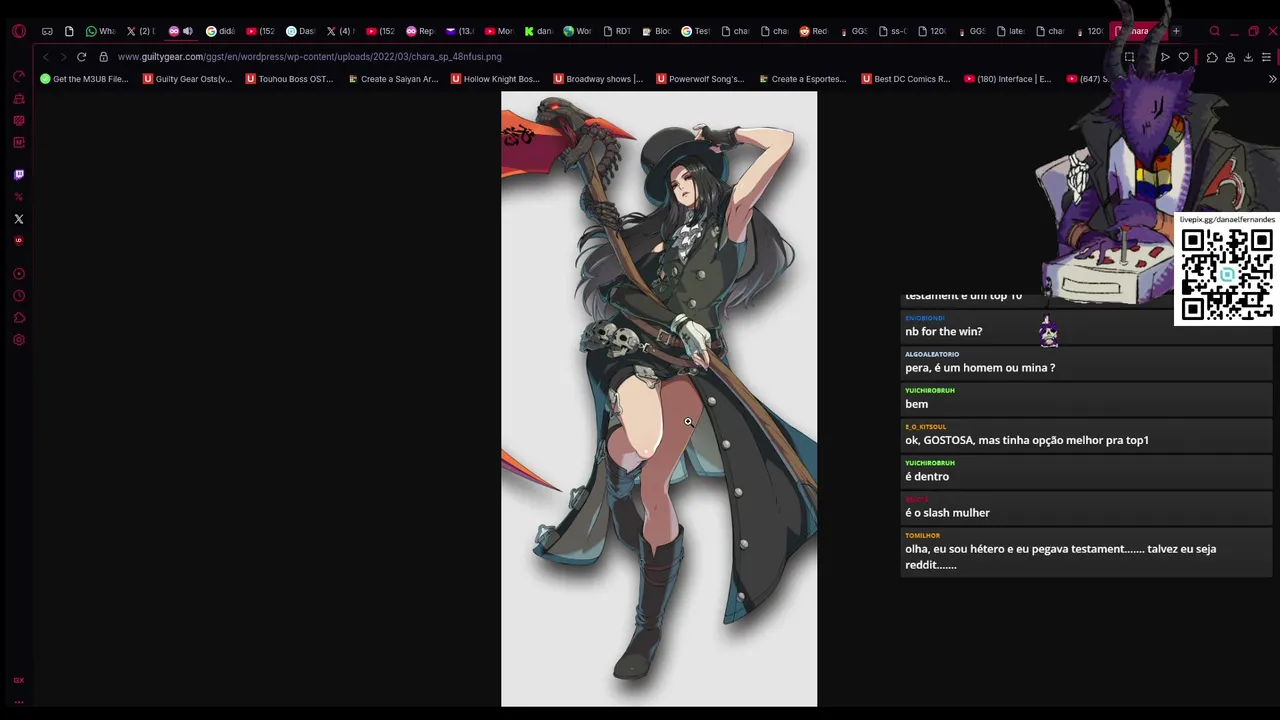Go forward to next page
1280x720 pixels.
[x=63, y=57]
